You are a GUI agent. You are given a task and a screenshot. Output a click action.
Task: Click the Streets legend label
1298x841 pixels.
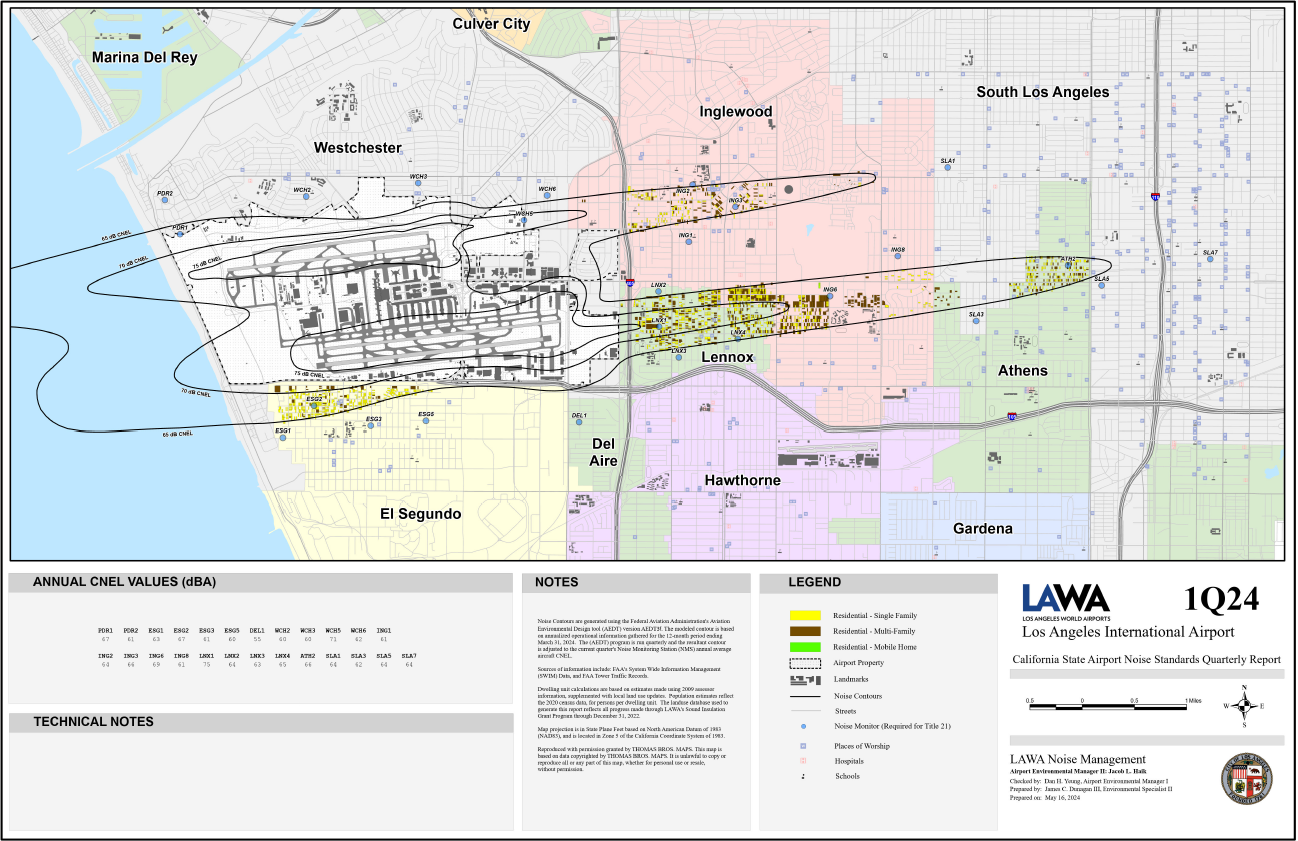tap(845, 711)
